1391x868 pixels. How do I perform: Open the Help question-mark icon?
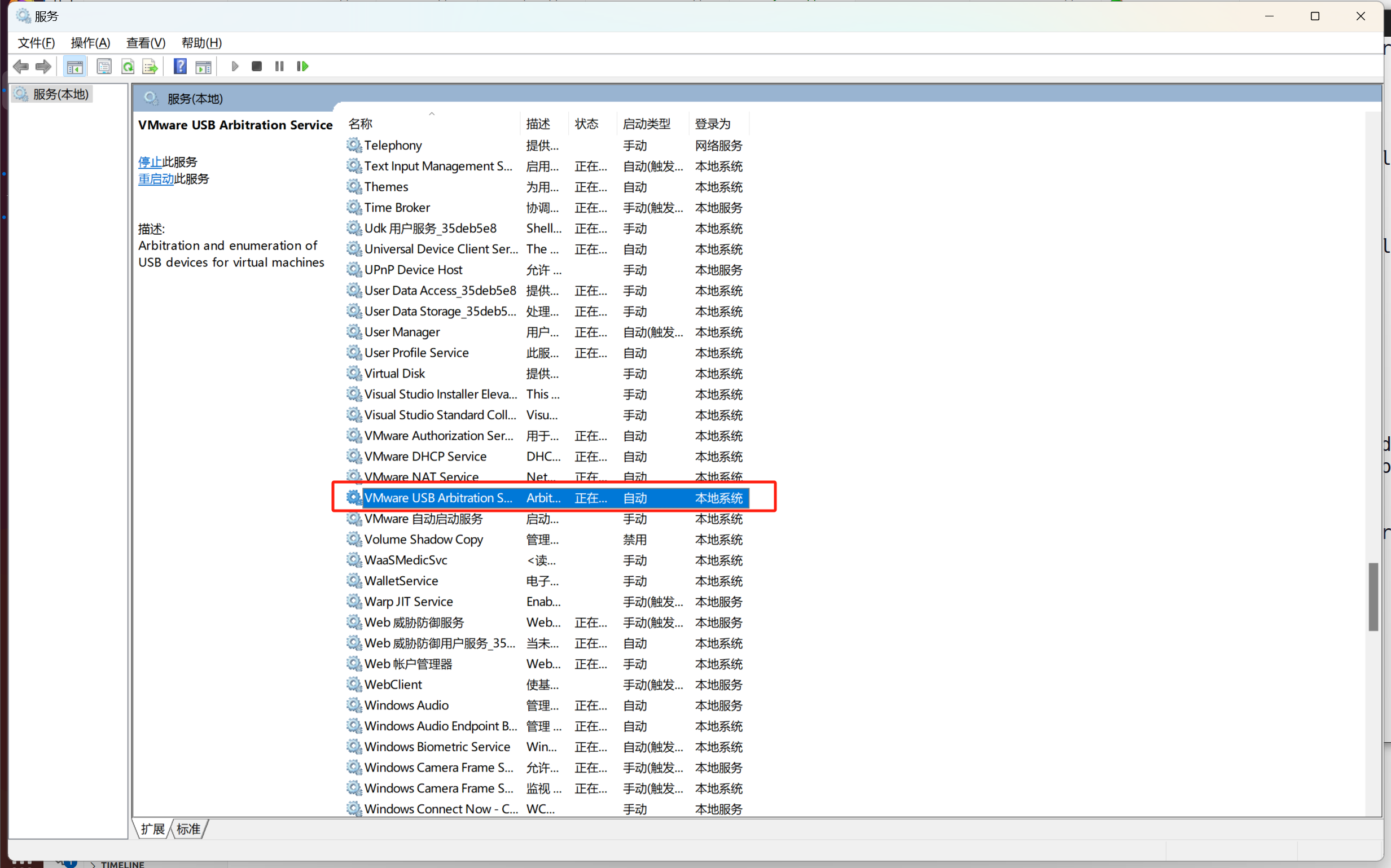[x=180, y=67]
